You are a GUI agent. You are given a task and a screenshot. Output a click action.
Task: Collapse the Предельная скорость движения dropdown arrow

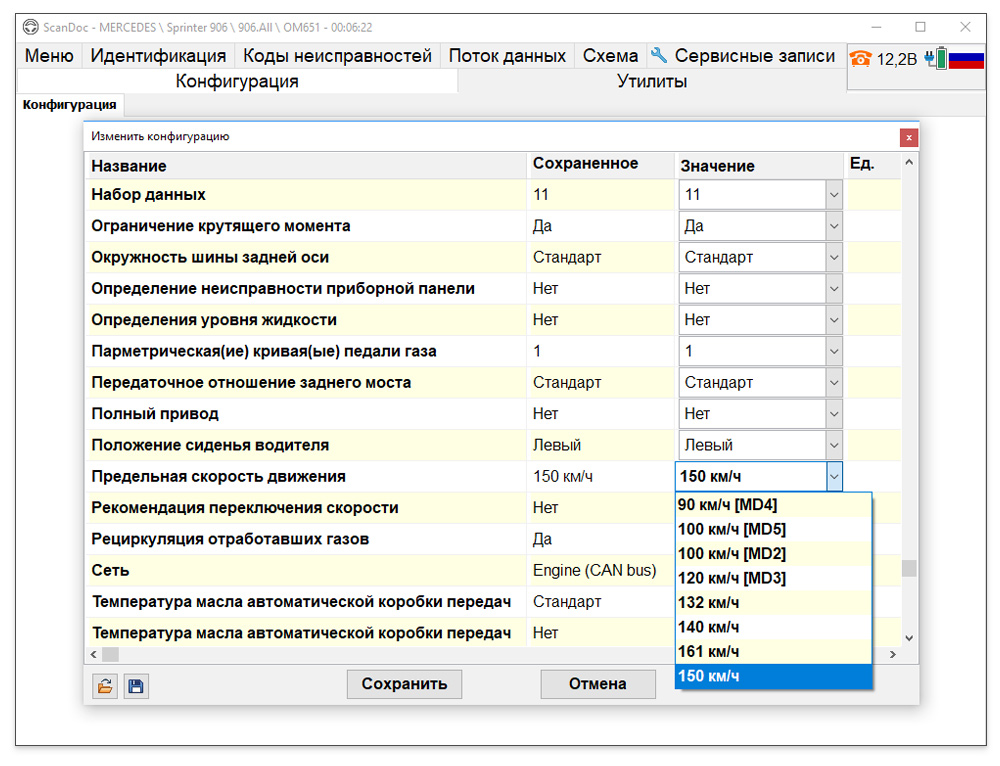[x=834, y=476]
